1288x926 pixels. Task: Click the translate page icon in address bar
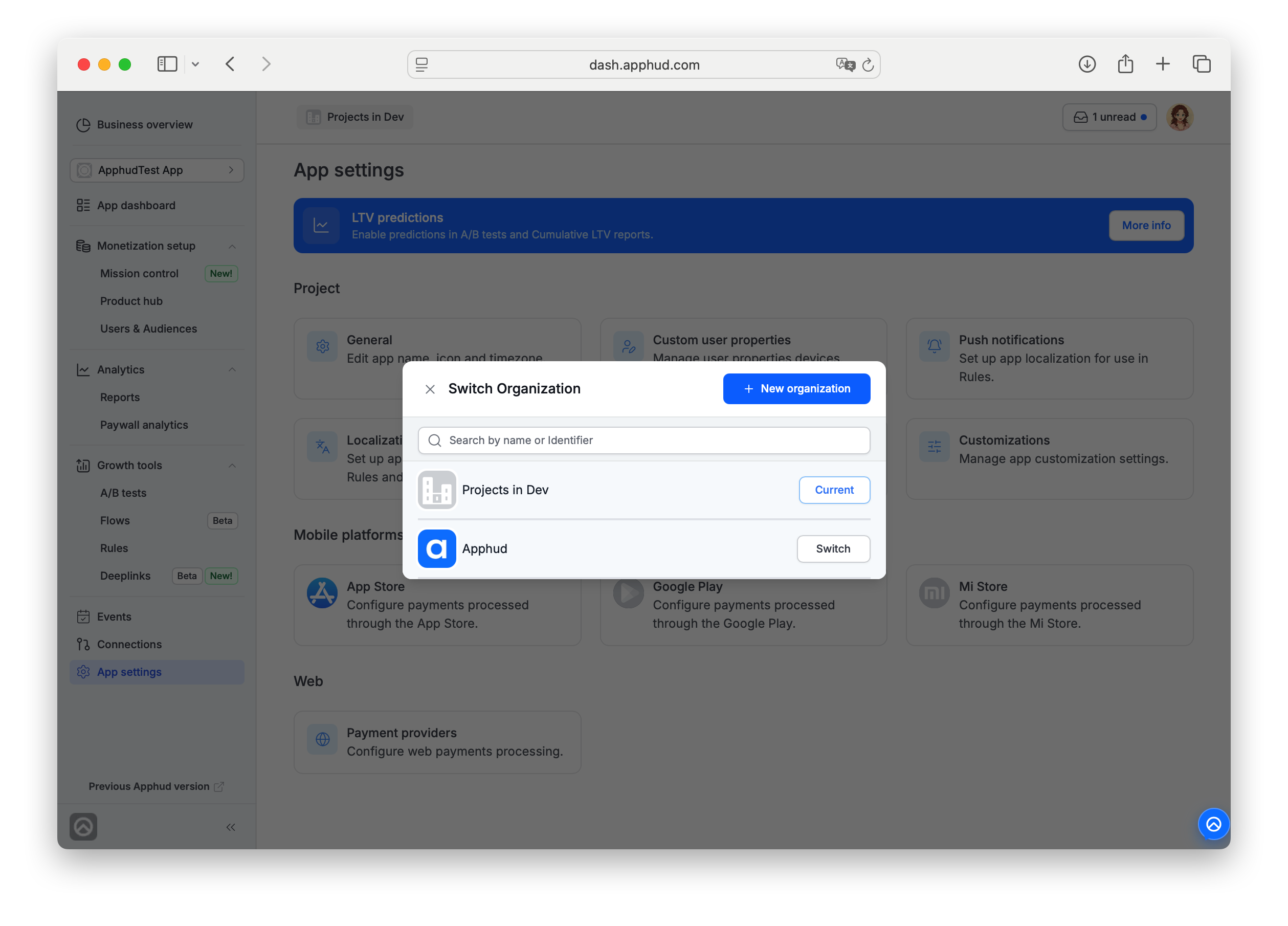[x=845, y=64]
